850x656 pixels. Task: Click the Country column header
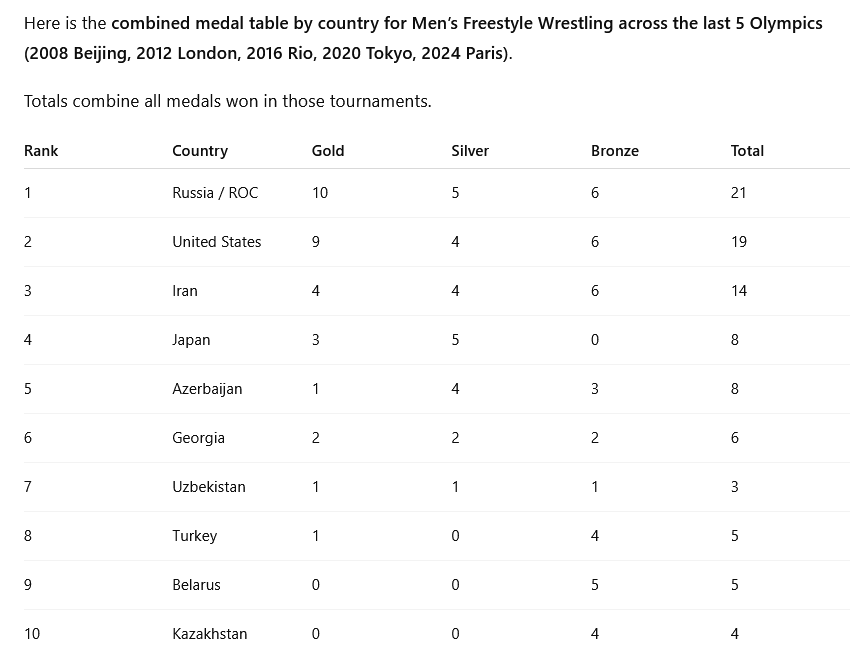pos(200,151)
